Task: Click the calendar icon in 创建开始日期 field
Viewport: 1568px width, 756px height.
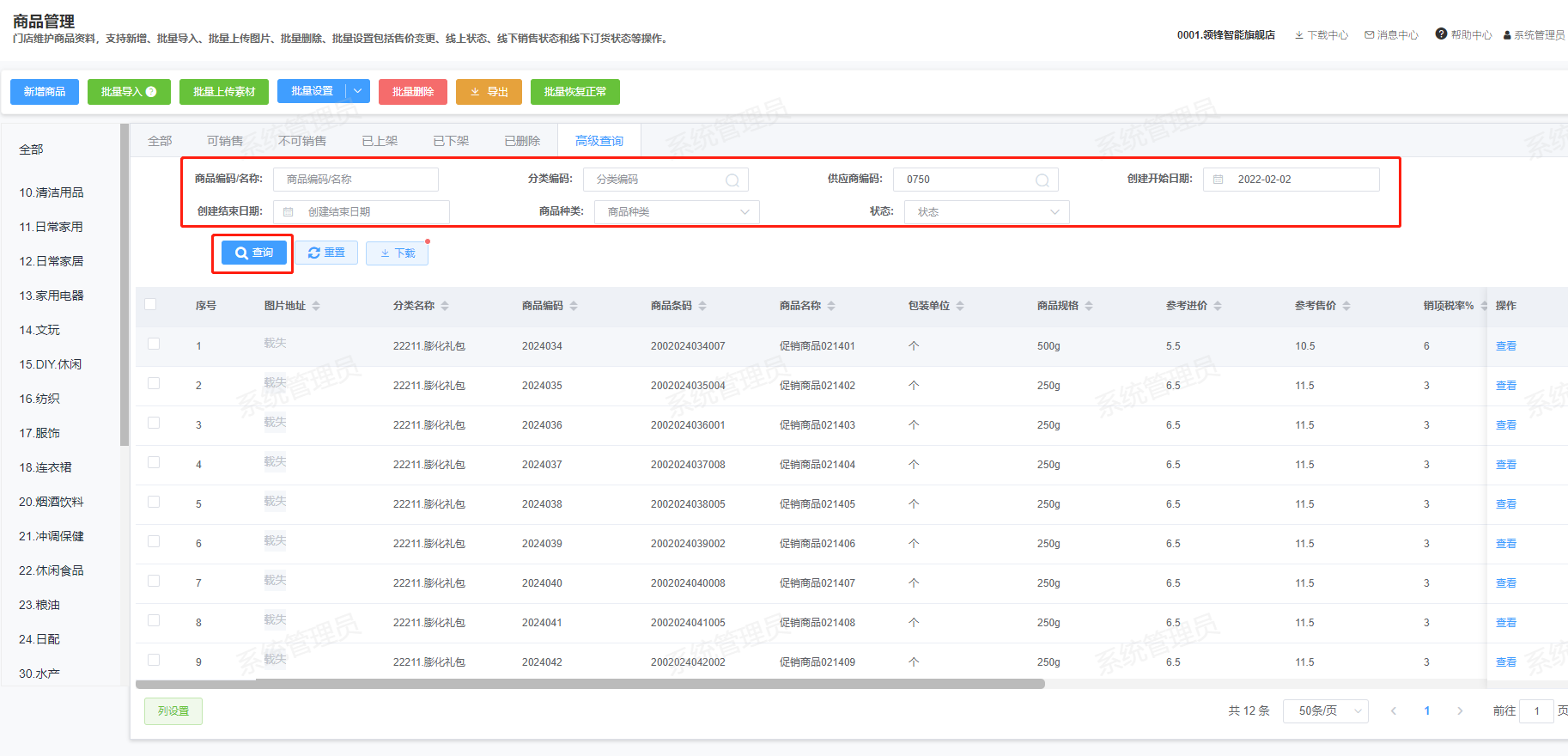Action: (x=1218, y=180)
